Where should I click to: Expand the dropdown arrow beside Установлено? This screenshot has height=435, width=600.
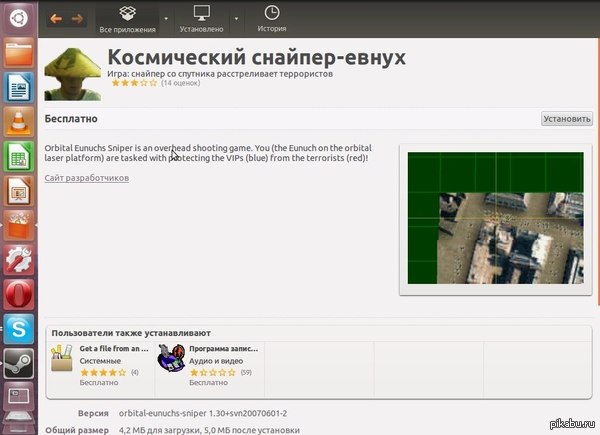236,18
